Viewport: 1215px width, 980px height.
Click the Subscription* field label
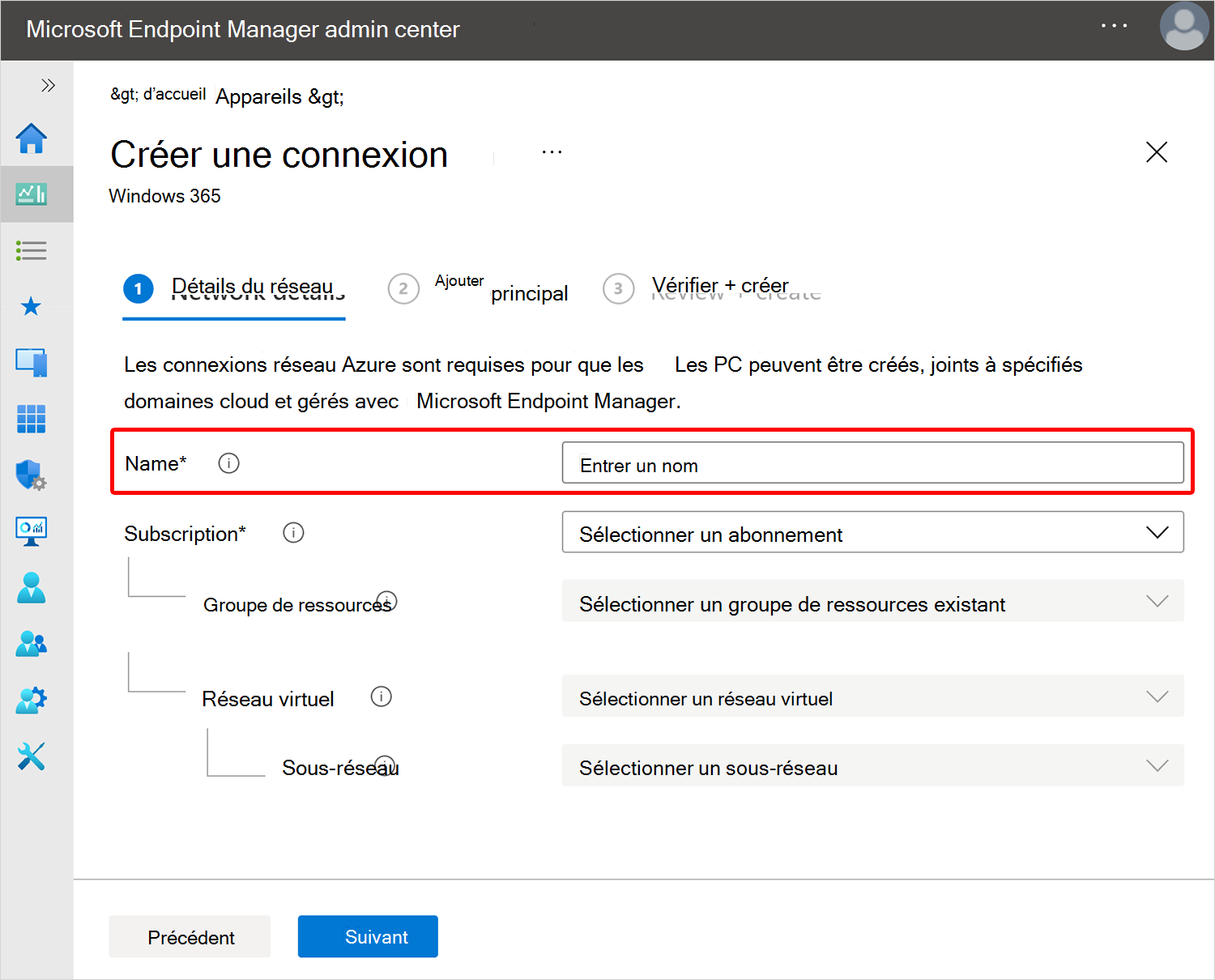click(185, 534)
